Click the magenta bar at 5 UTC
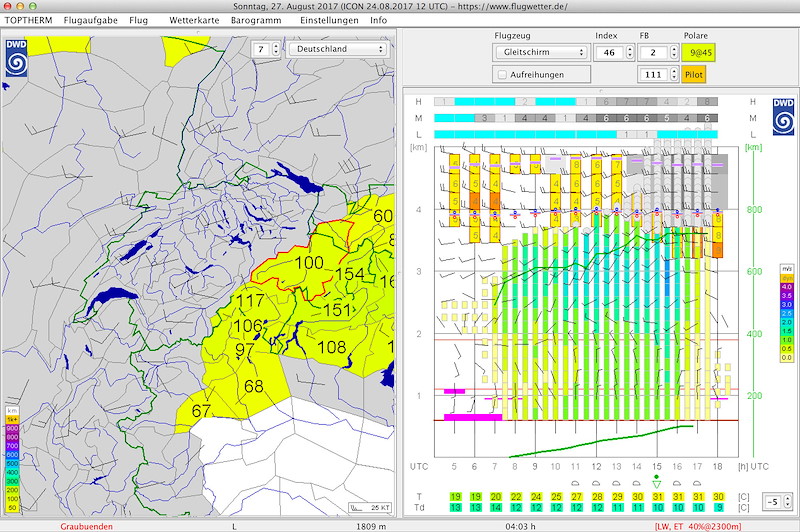The image size is (800, 532). coord(455,392)
